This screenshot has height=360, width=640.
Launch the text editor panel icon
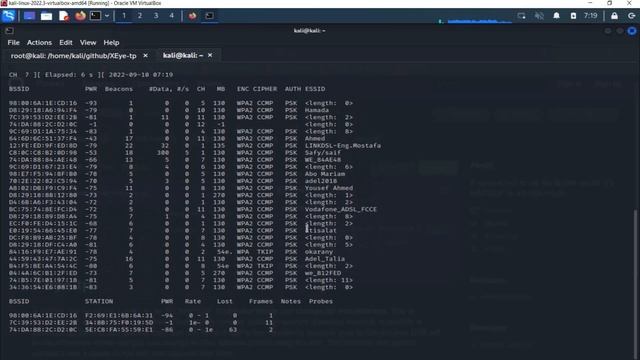(64, 16)
